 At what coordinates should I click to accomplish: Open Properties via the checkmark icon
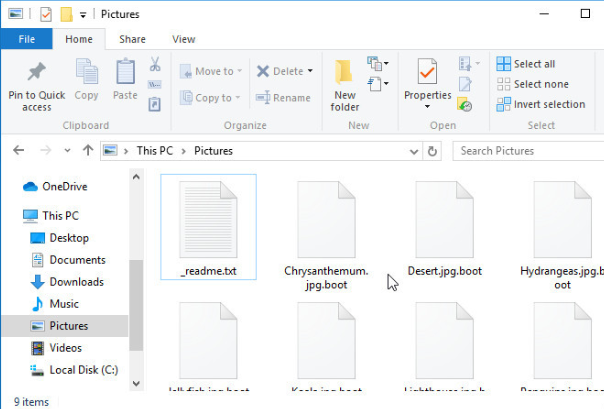click(x=427, y=73)
